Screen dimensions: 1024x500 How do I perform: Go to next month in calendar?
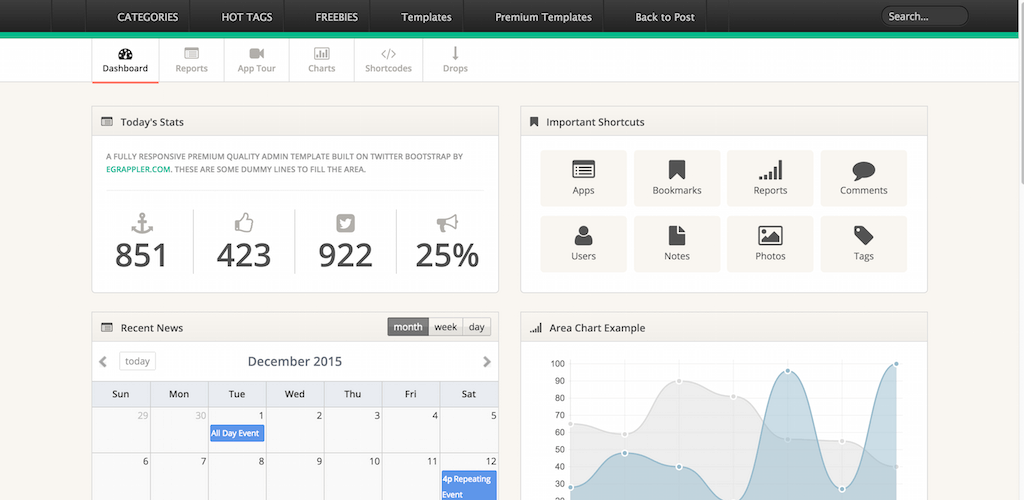[x=487, y=362]
